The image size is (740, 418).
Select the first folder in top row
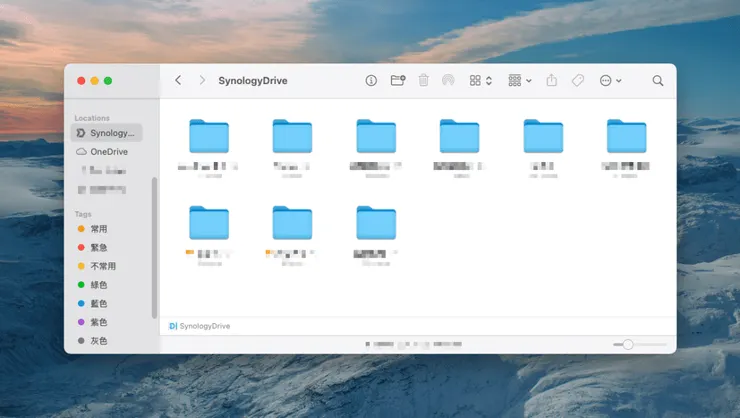[209, 137]
